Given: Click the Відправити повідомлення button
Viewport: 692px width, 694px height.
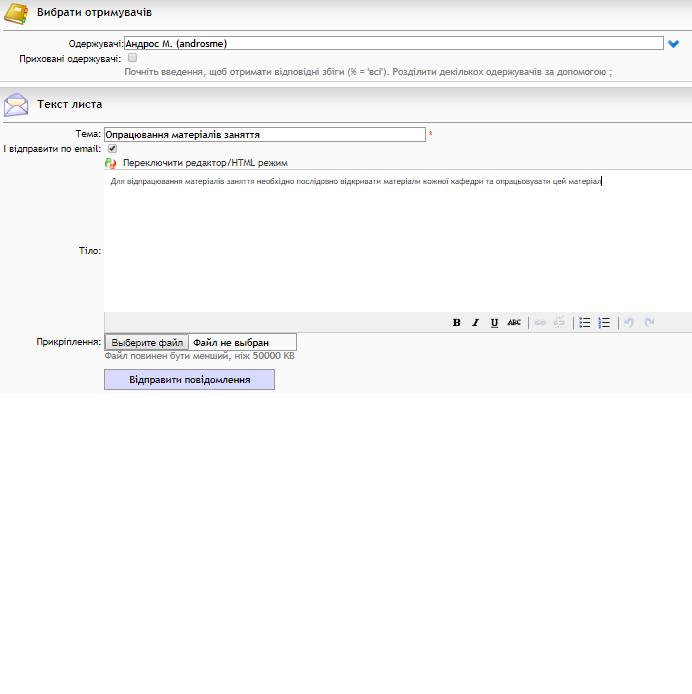Looking at the screenshot, I should tap(189, 380).
